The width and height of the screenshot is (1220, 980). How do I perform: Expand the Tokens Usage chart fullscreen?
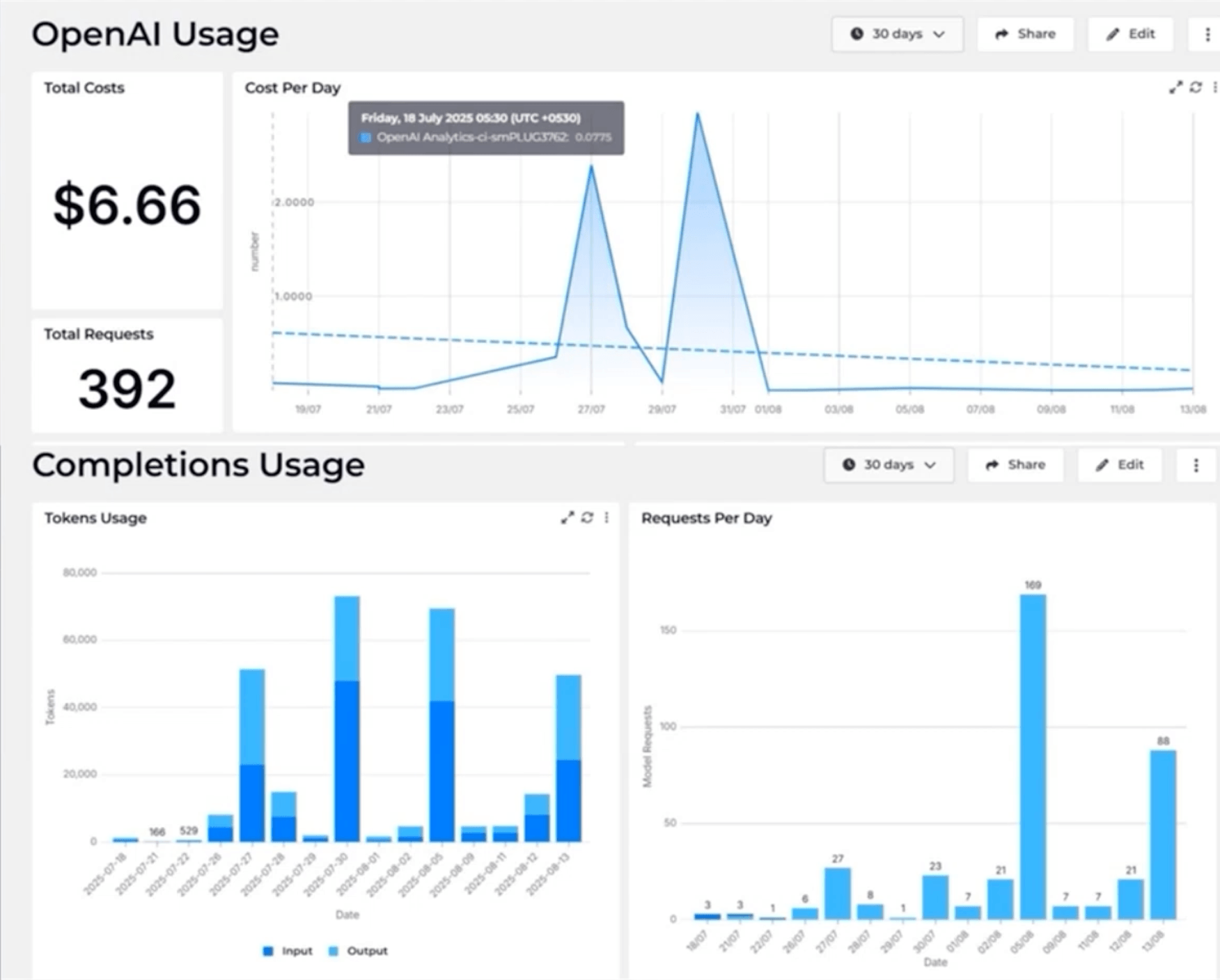pos(568,518)
